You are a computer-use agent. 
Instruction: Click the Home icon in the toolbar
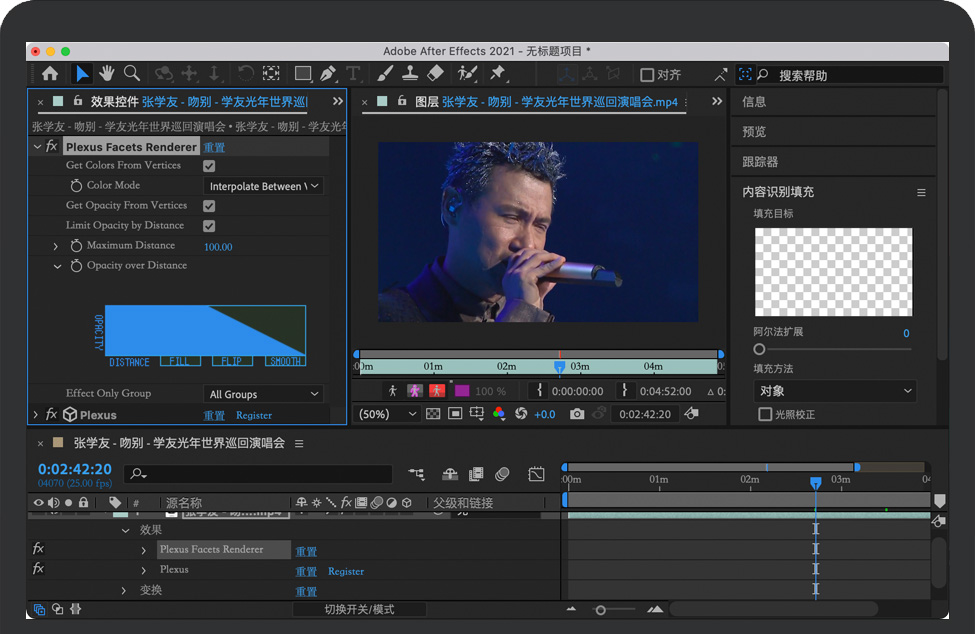[x=50, y=74]
